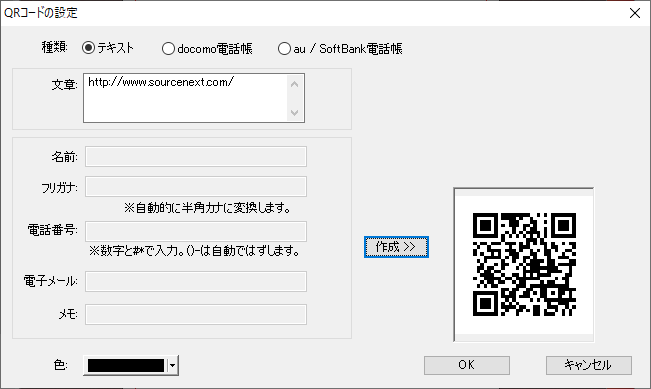Click the 種類 label text
Image resolution: width=651 pixels, height=389 pixels.
(54, 47)
